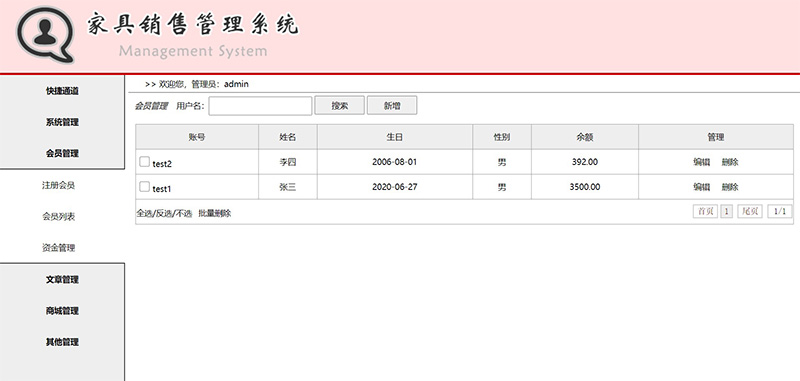
Task: Click the user speech-bubble logo icon
Action: click(45, 34)
